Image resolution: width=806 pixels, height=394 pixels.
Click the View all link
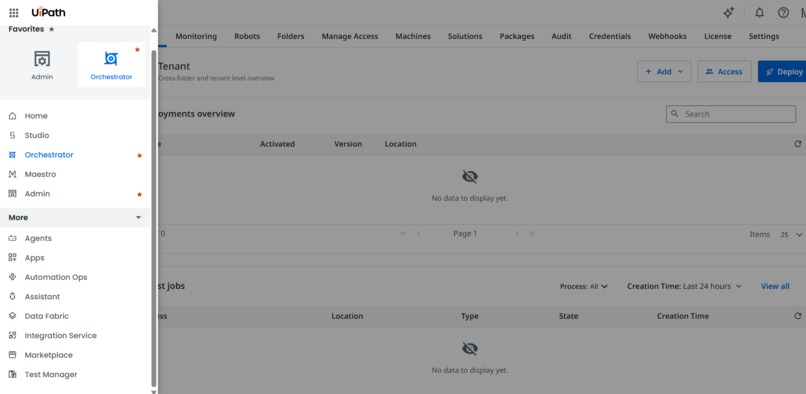[x=775, y=286]
